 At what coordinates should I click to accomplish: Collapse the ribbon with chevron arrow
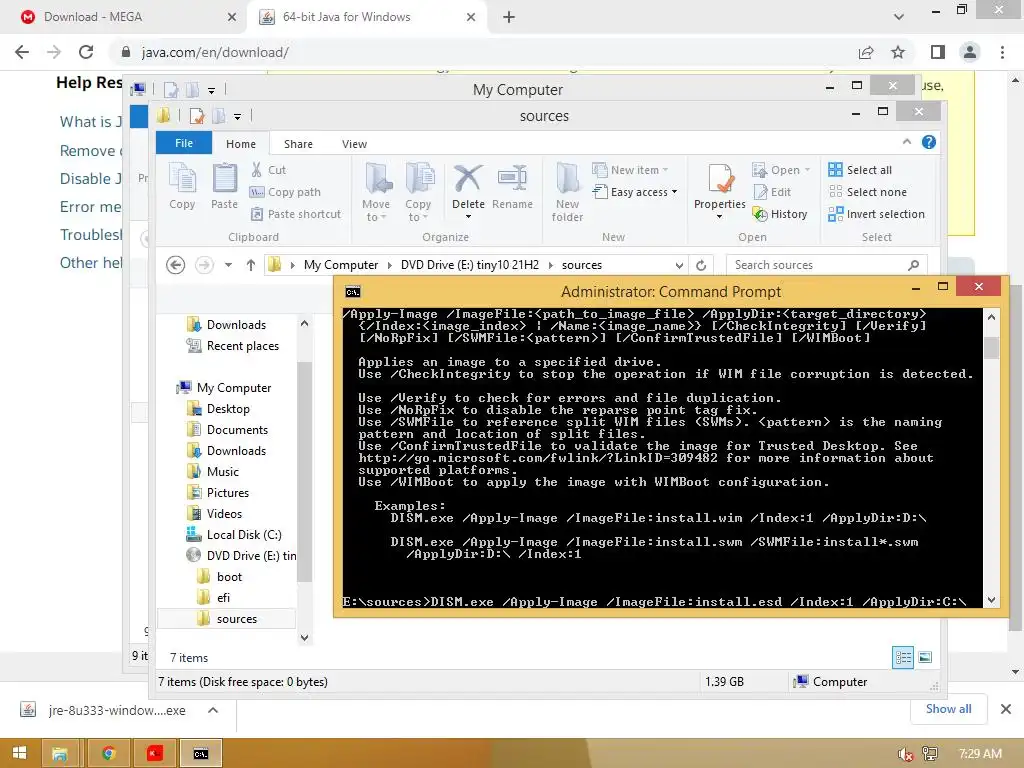906,142
